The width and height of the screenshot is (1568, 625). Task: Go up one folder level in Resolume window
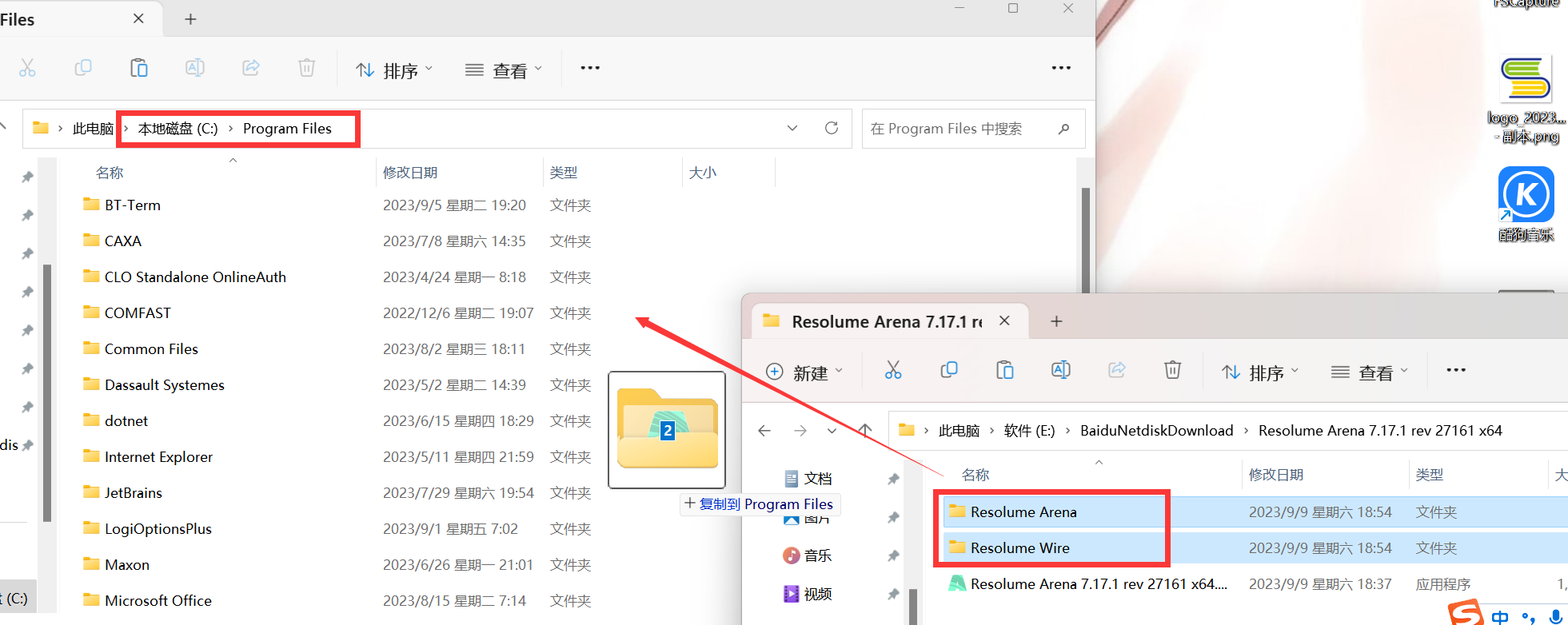coord(865,431)
